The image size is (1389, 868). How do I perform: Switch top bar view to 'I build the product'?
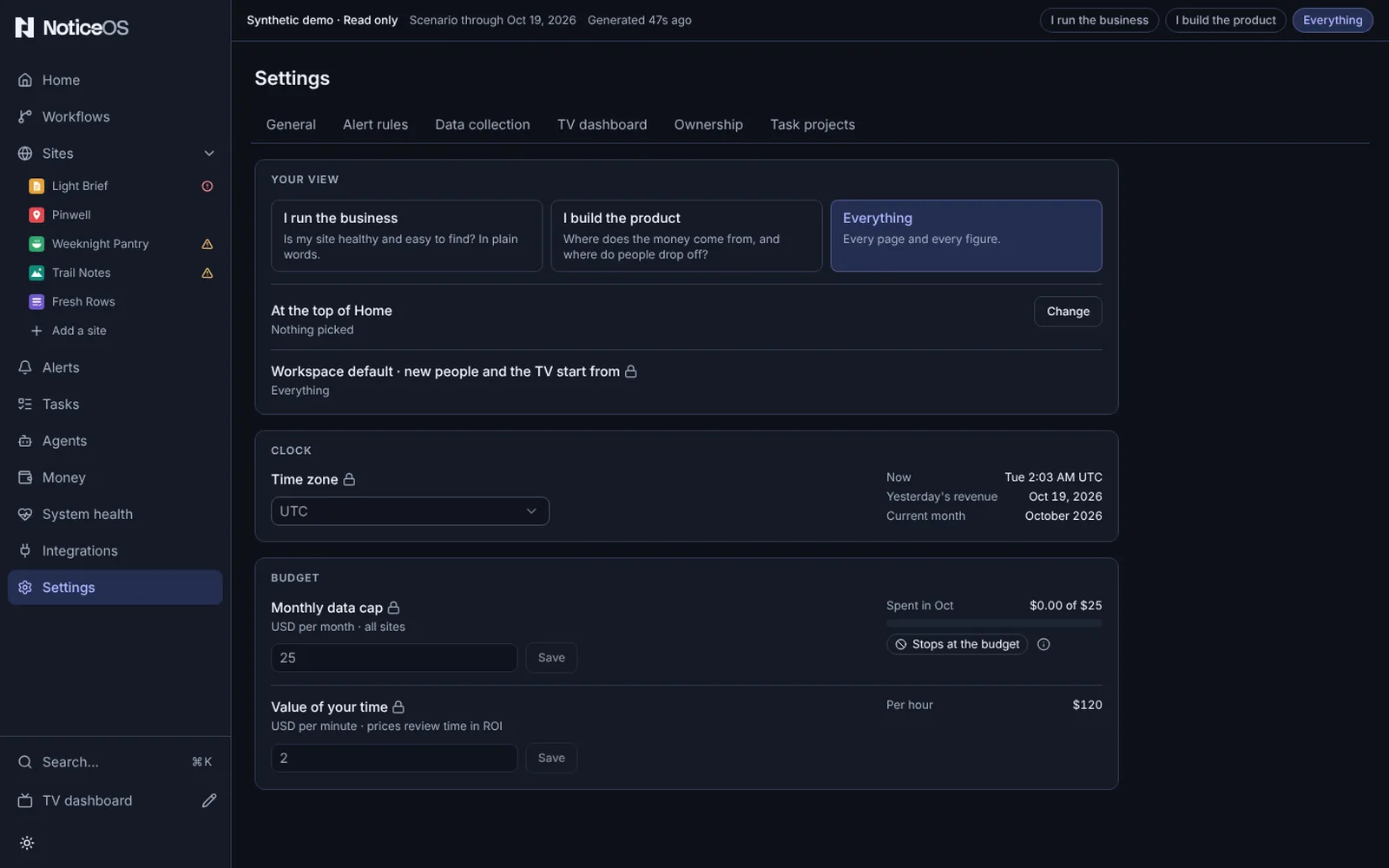coord(1226,20)
